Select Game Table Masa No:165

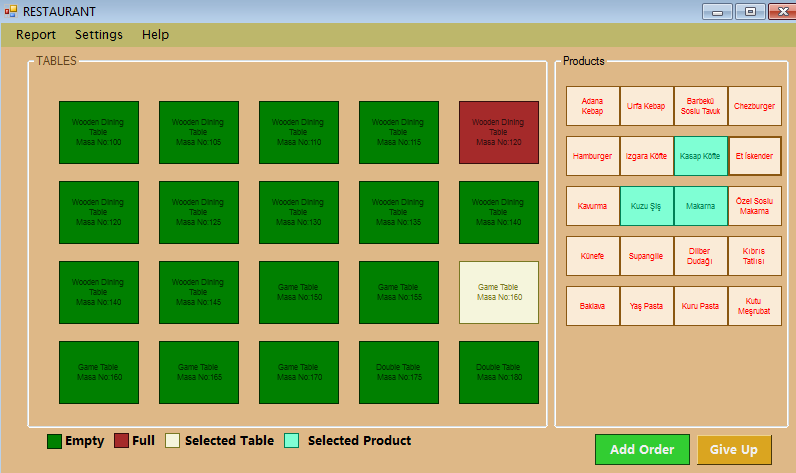point(199,373)
